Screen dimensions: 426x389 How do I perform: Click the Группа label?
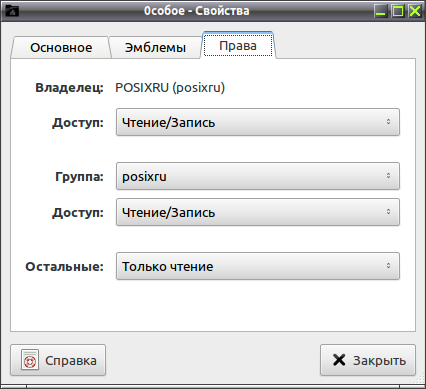(x=79, y=176)
